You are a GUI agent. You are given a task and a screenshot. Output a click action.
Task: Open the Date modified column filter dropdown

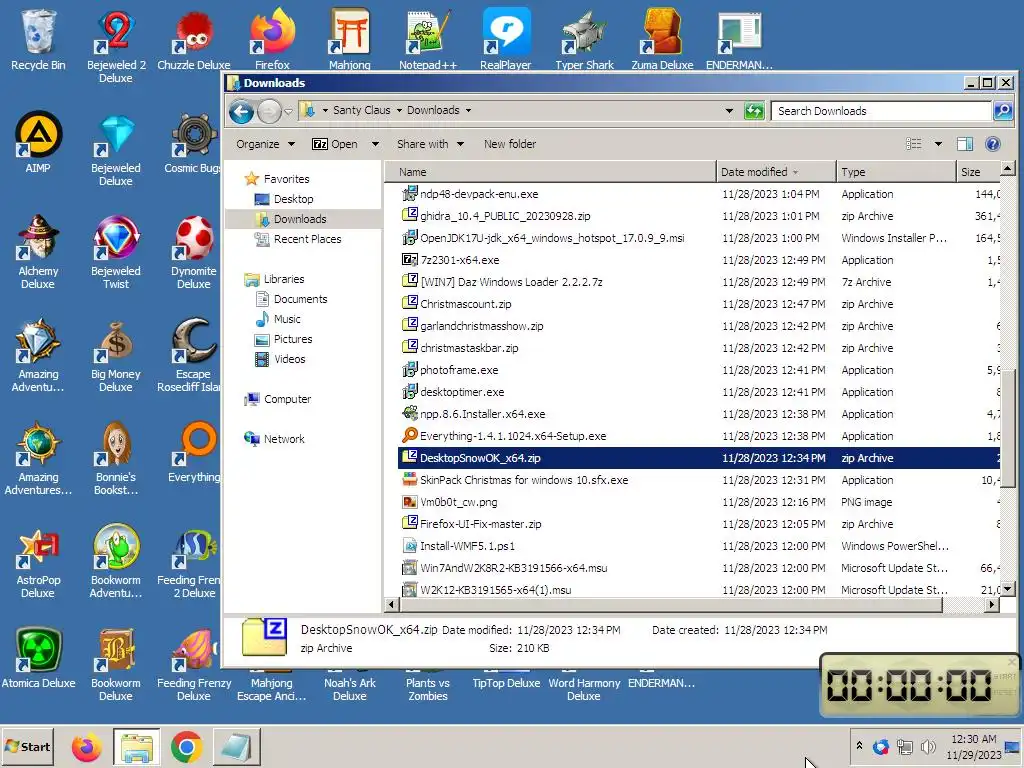795,172
